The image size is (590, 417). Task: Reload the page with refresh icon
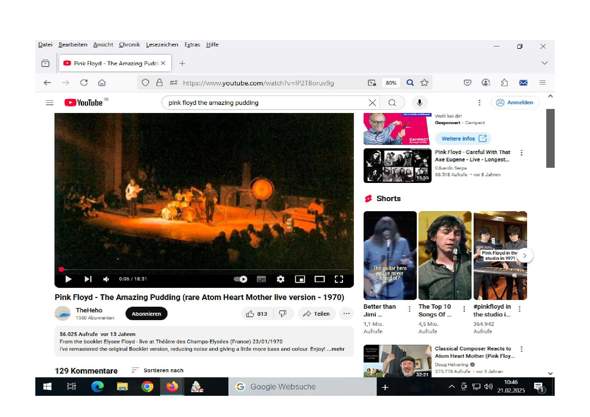tap(84, 83)
